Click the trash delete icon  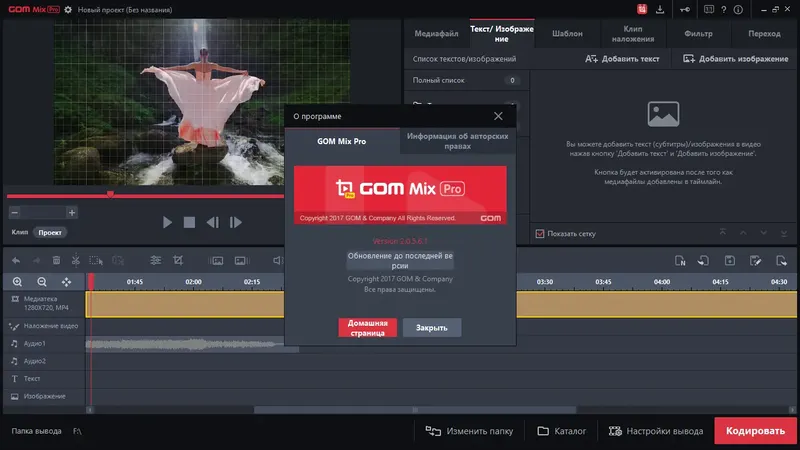click(56, 261)
